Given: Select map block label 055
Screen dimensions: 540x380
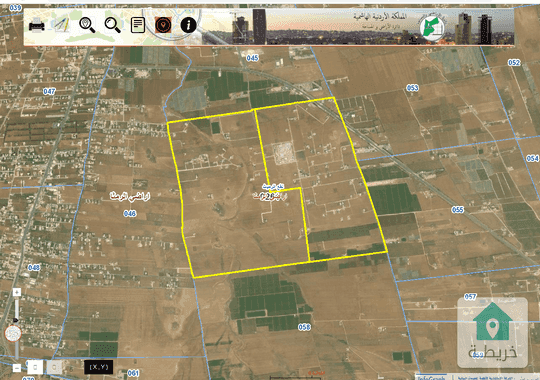Looking at the screenshot, I should point(458,210).
